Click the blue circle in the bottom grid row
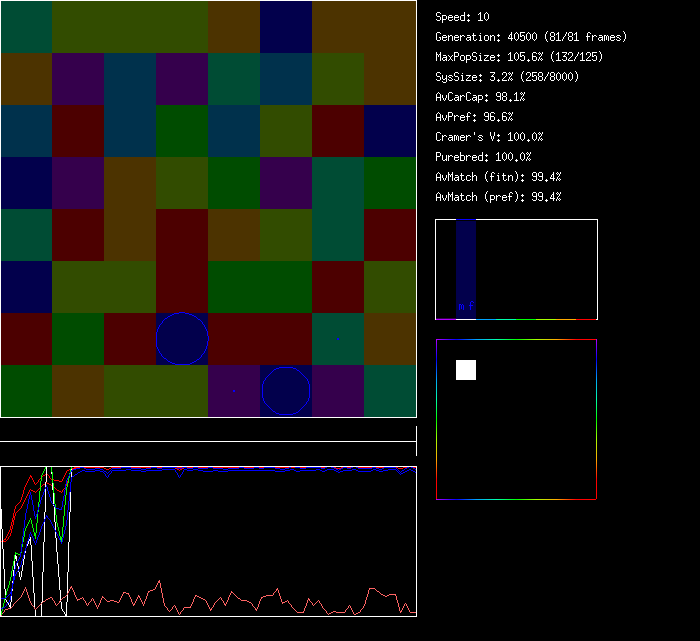Image resolution: width=700 pixels, height=641 pixels. point(286,391)
